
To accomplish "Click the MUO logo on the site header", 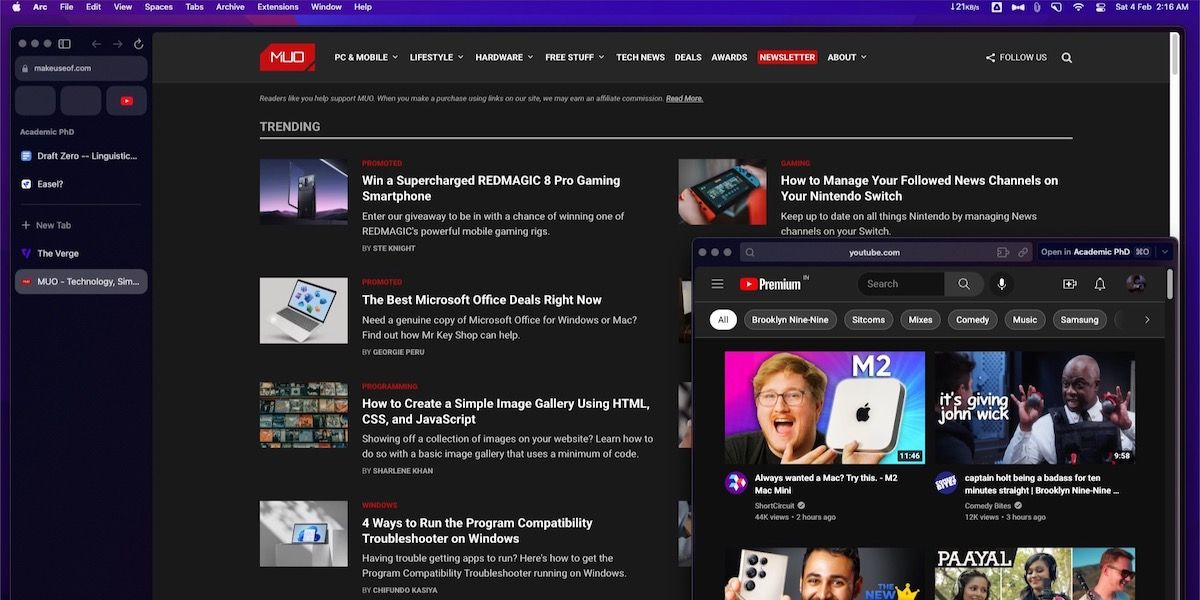I will click(x=287, y=57).
